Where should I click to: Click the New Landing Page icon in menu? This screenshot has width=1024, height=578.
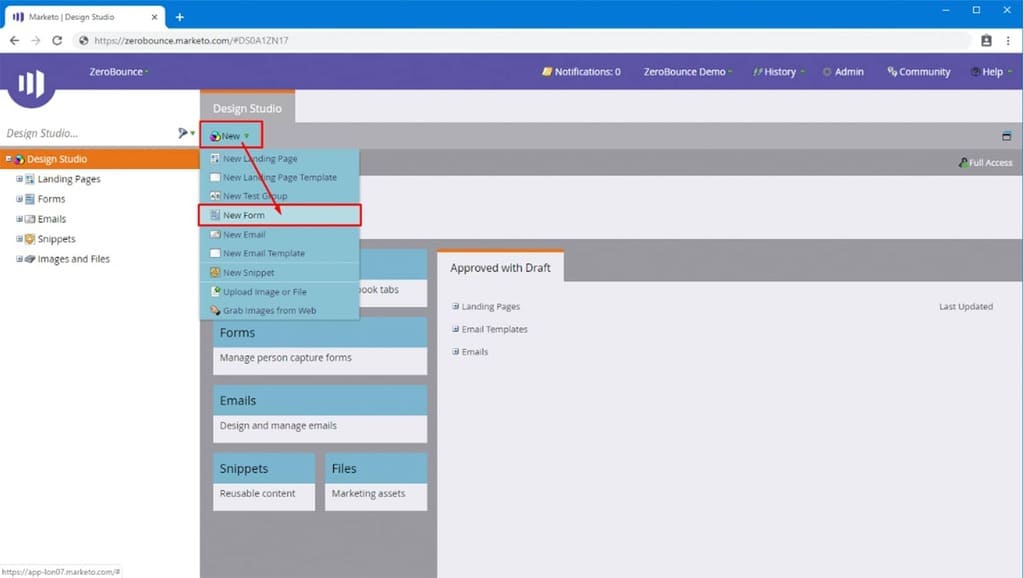215,159
